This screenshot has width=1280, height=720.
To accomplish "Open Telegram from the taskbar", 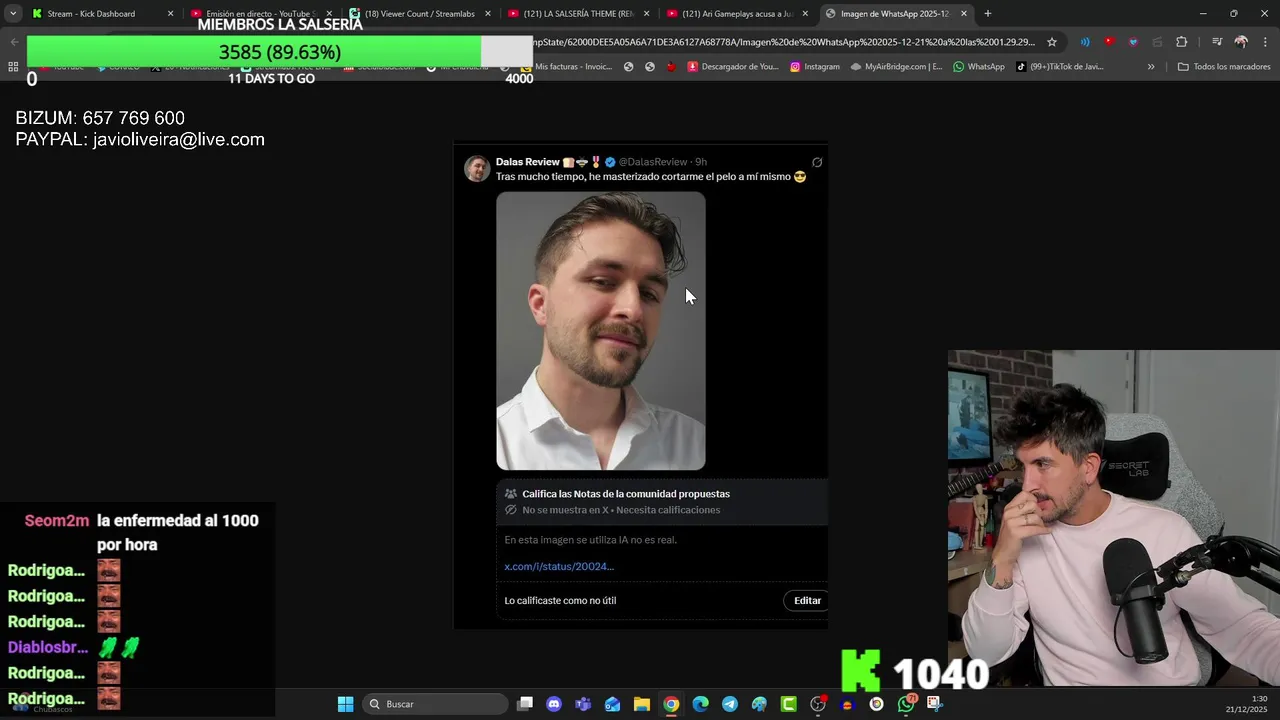I will 730,704.
